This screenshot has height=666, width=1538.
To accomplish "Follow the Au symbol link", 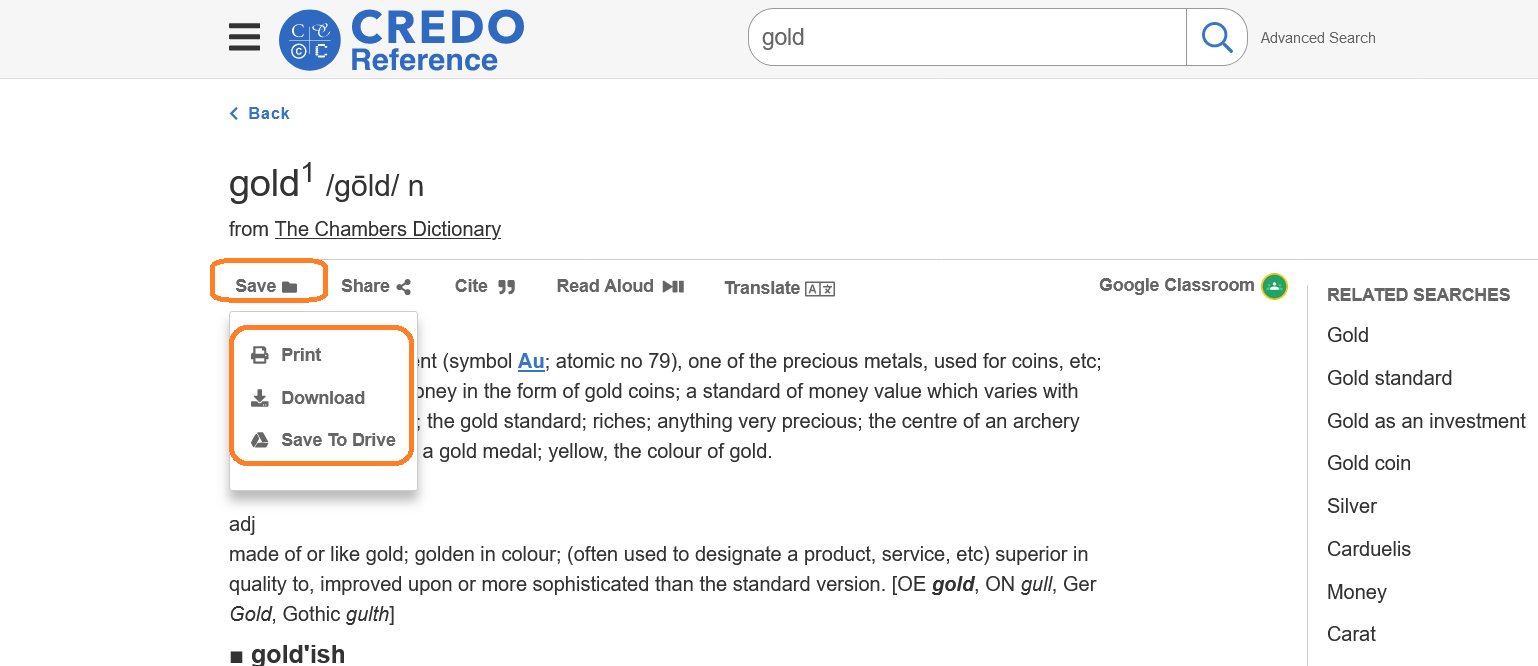I will click(x=531, y=361).
